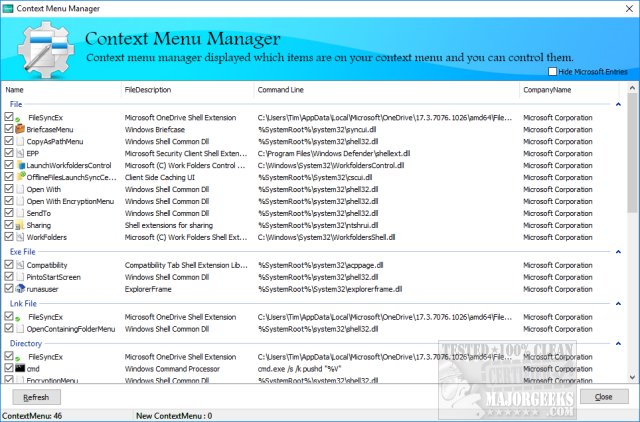The width and height of the screenshot is (640, 422).
Task: Disable the SendTo context menu checkbox
Action: click(9, 213)
